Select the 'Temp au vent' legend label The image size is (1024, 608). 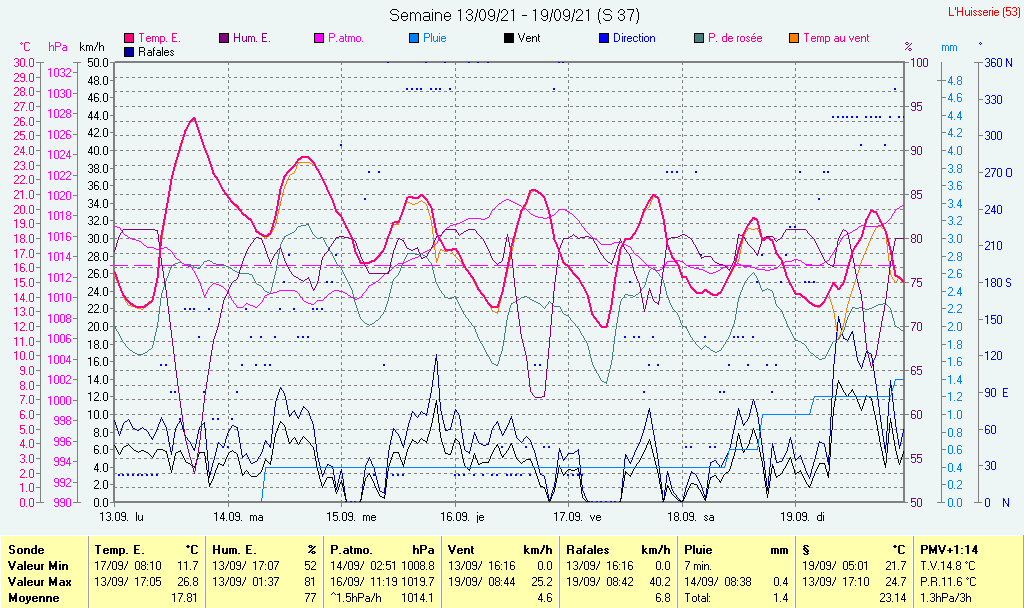click(836, 39)
